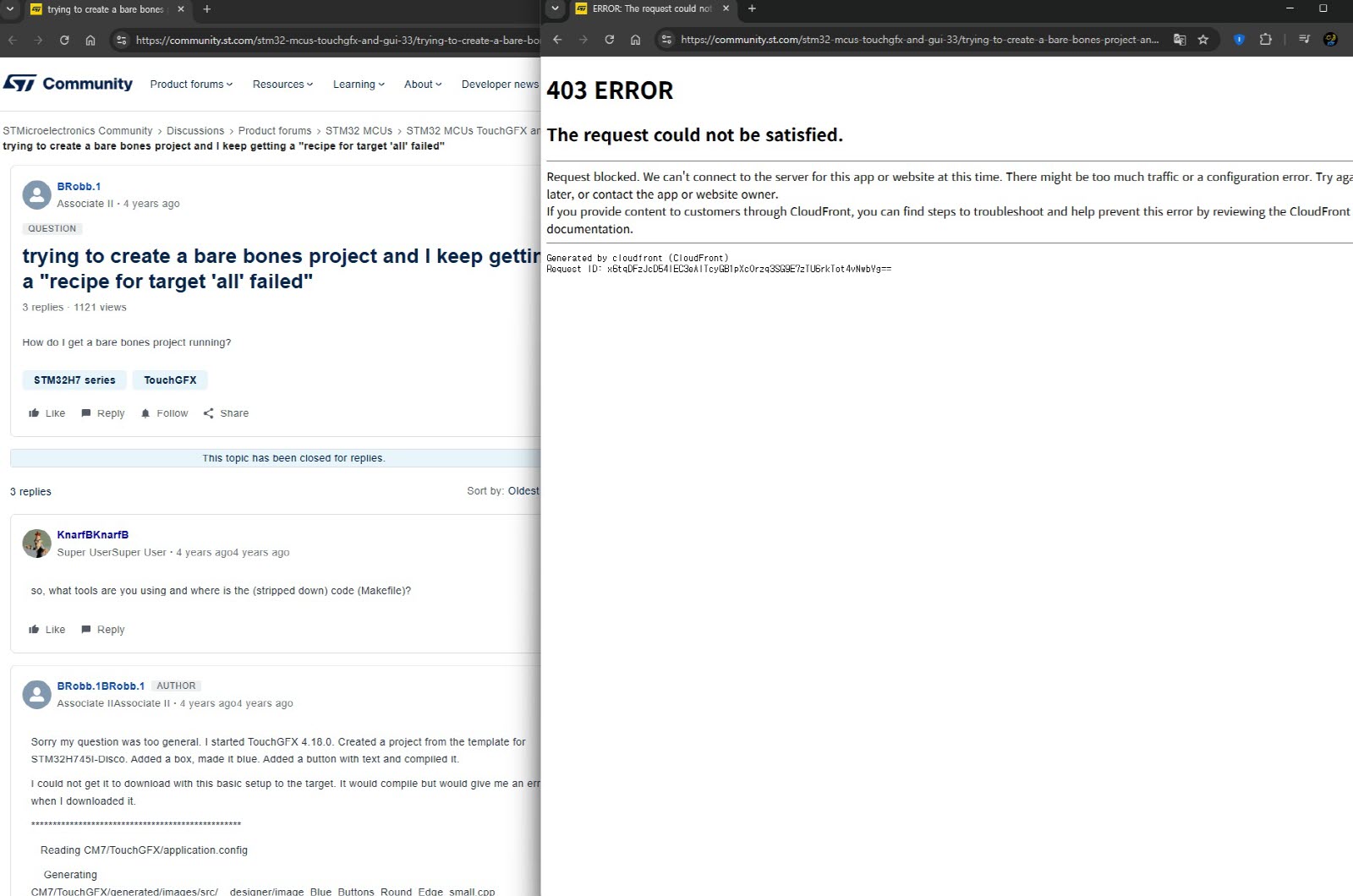Open Product forums breadcrumb link

pyautogui.click(x=275, y=131)
